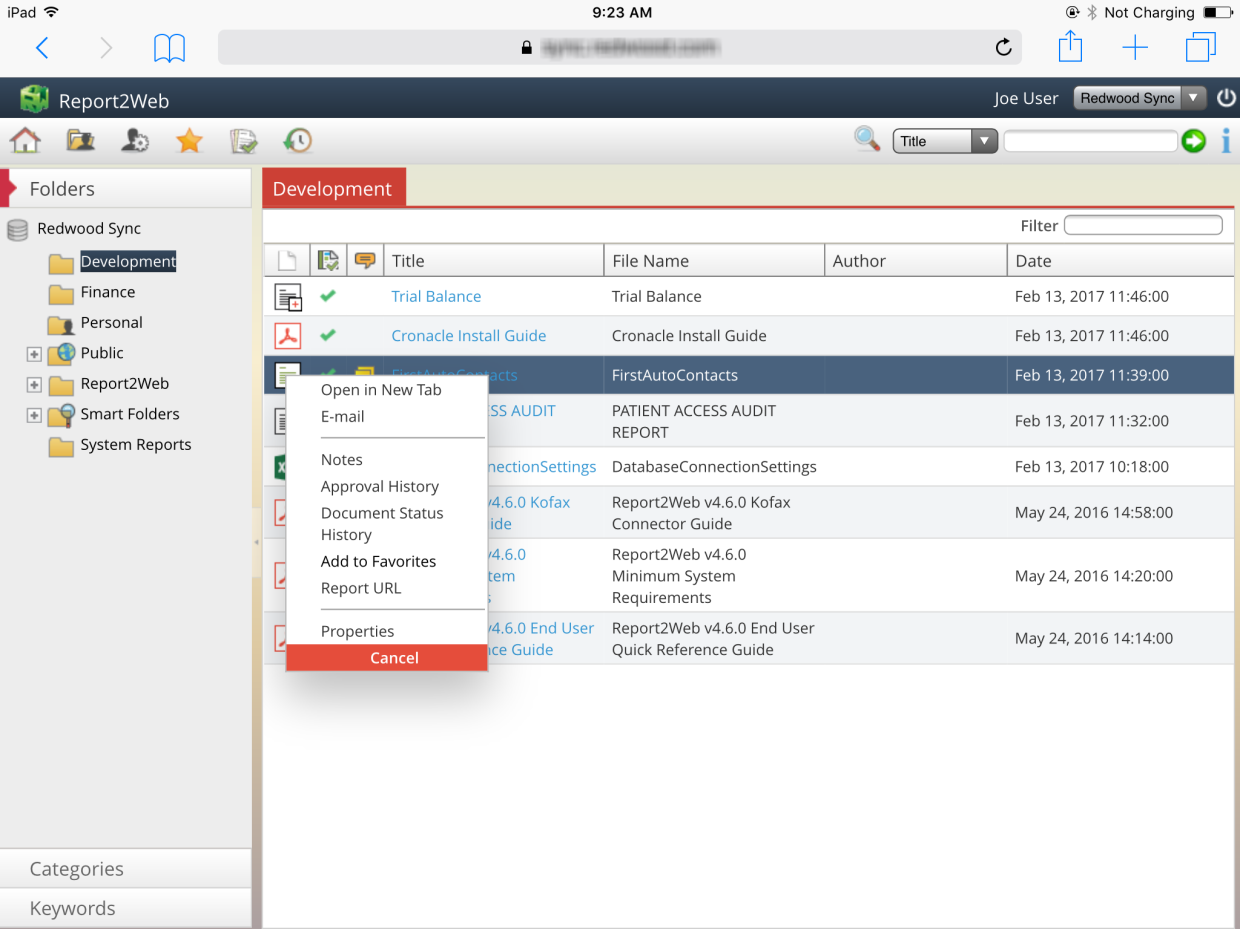Cancel the open context menu
This screenshot has width=1240, height=929.
point(394,657)
